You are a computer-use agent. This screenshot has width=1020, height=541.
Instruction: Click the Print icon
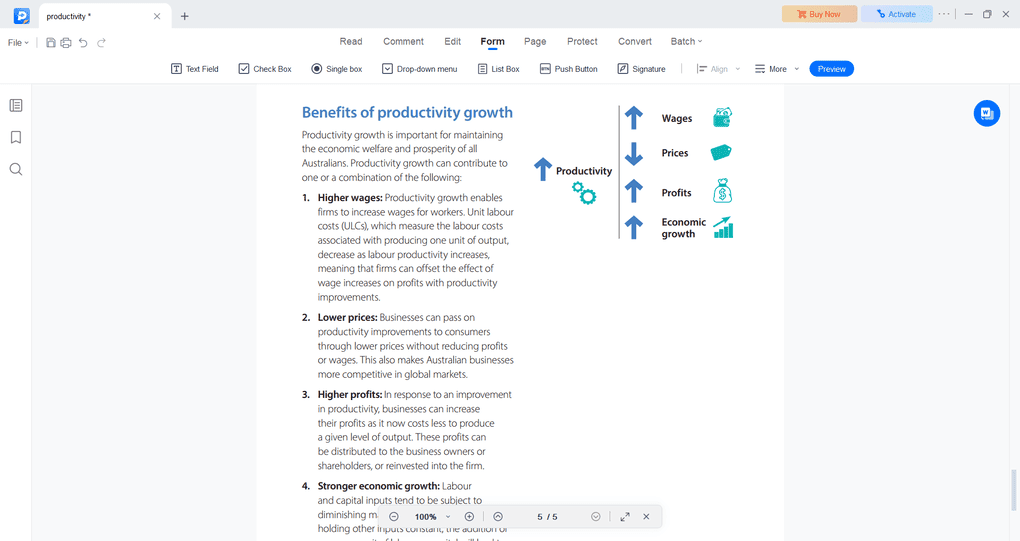[66, 43]
